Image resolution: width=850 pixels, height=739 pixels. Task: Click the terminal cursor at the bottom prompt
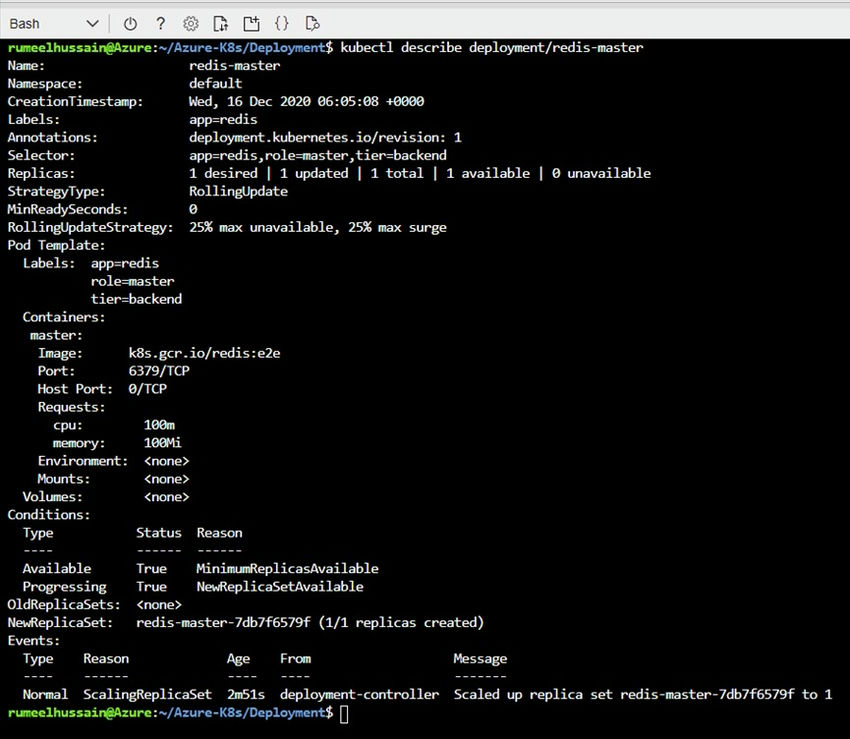coord(344,714)
